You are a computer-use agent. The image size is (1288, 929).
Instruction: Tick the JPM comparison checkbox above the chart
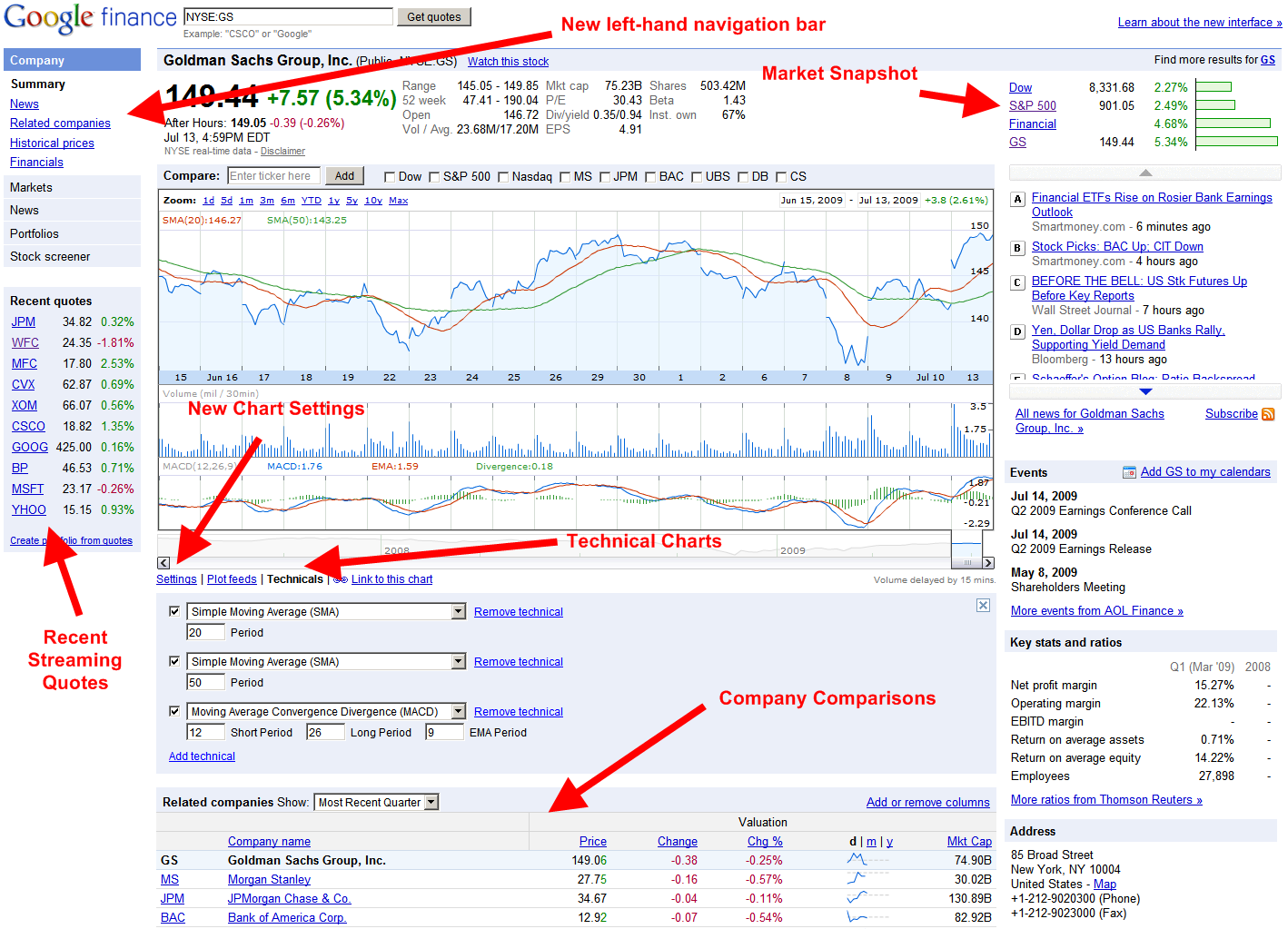point(605,177)
